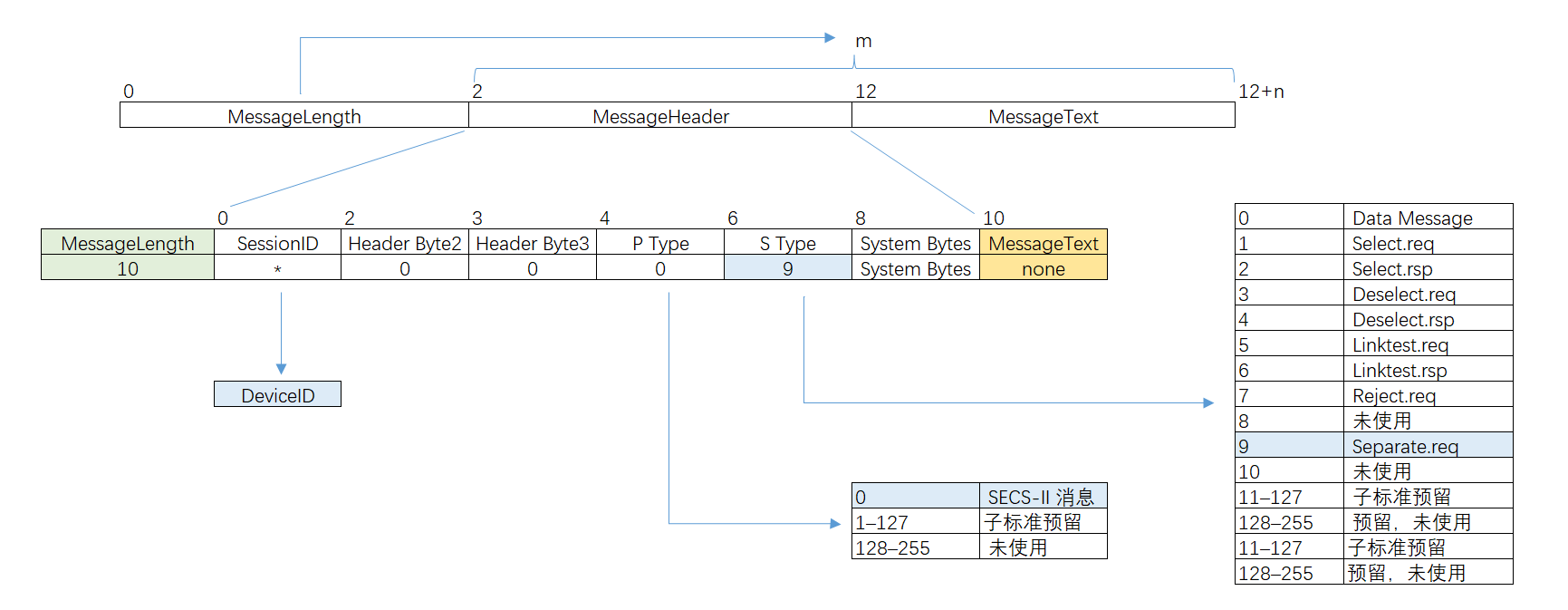Click the MessageHeader block in top bar
Viewport: 1568px width, 610px height.
click(660, 116)
